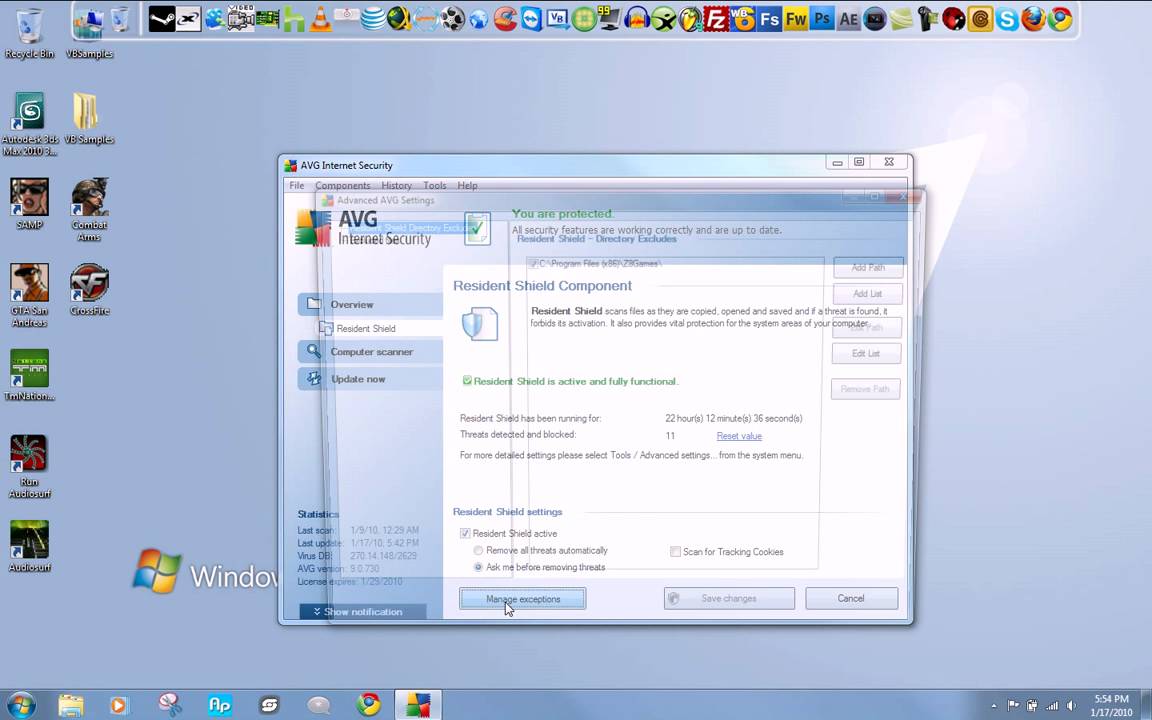Select Recycle Bin desktop icon

point(29,32)
